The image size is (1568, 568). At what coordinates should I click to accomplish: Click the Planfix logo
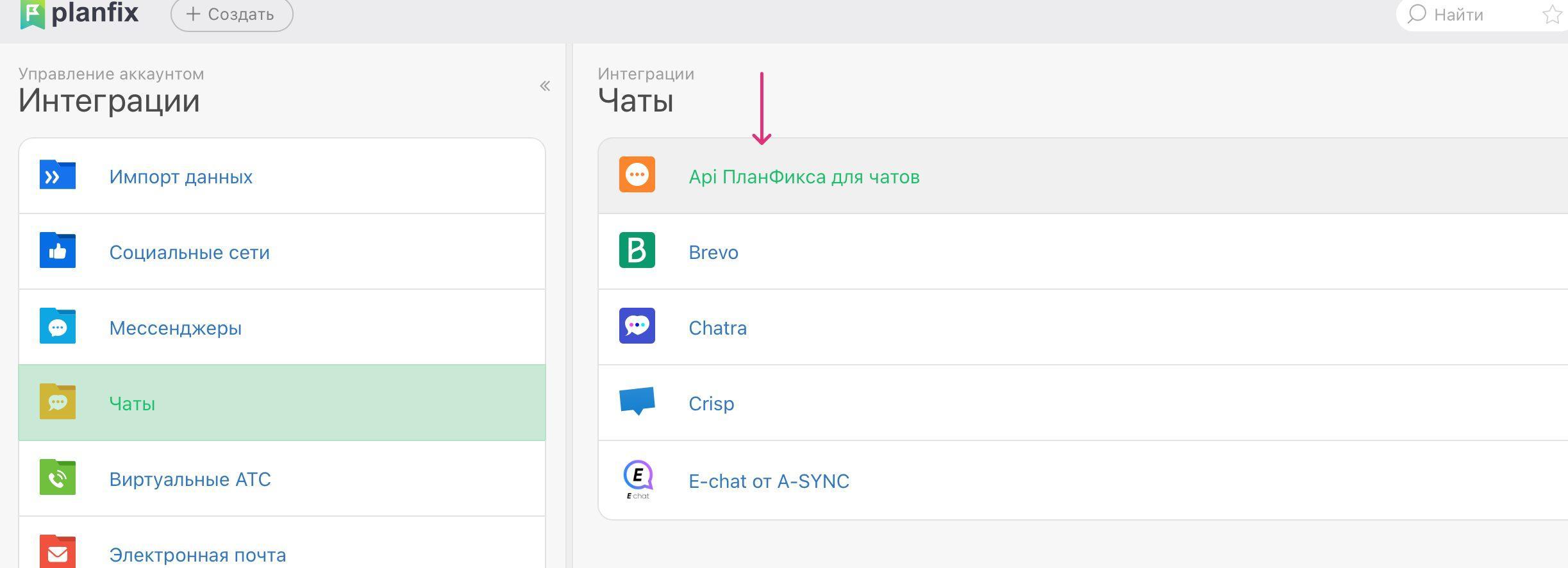tap(79, 14)
